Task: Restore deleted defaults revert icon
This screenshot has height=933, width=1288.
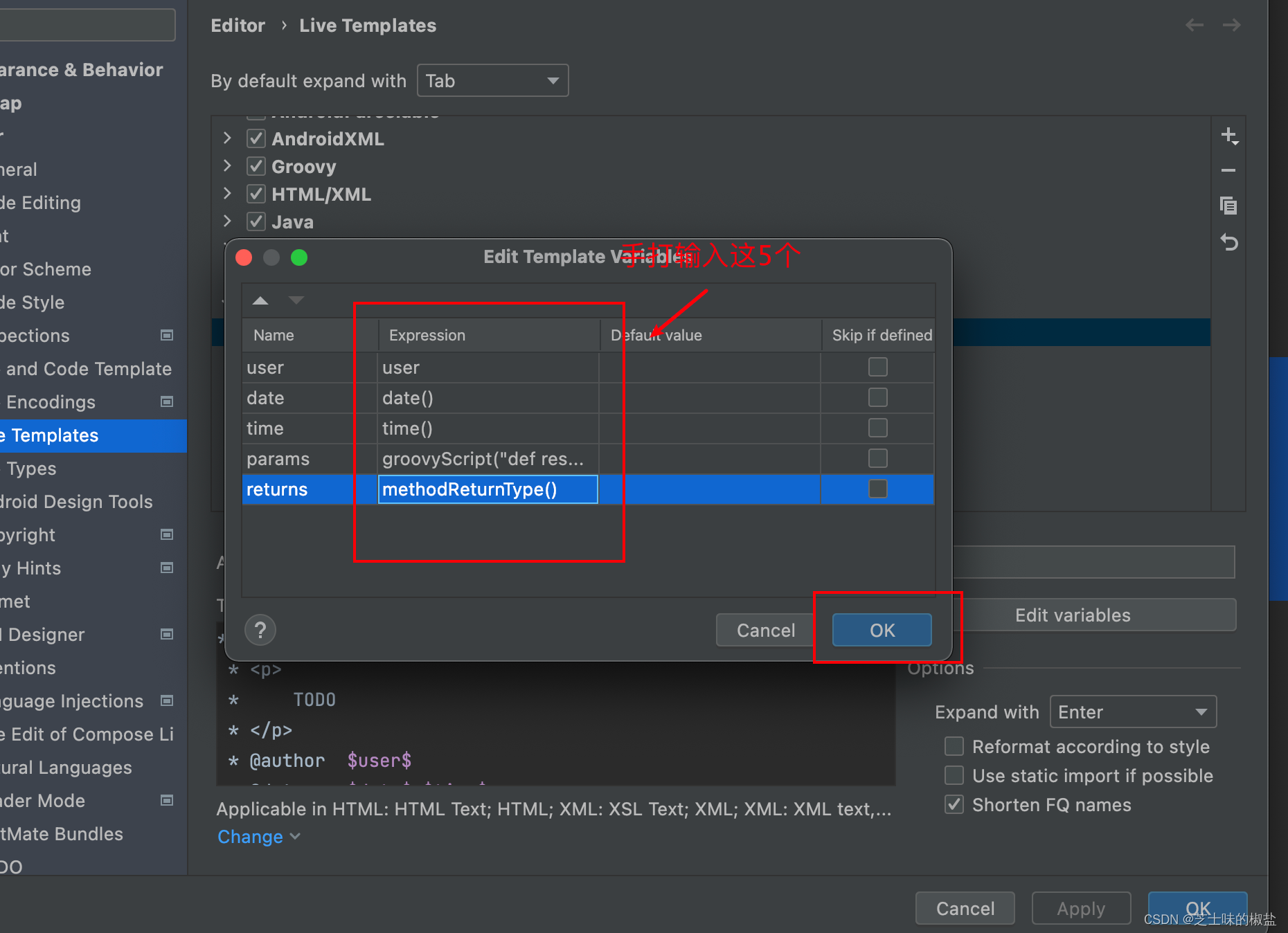Action: (x=1228, y=242)
